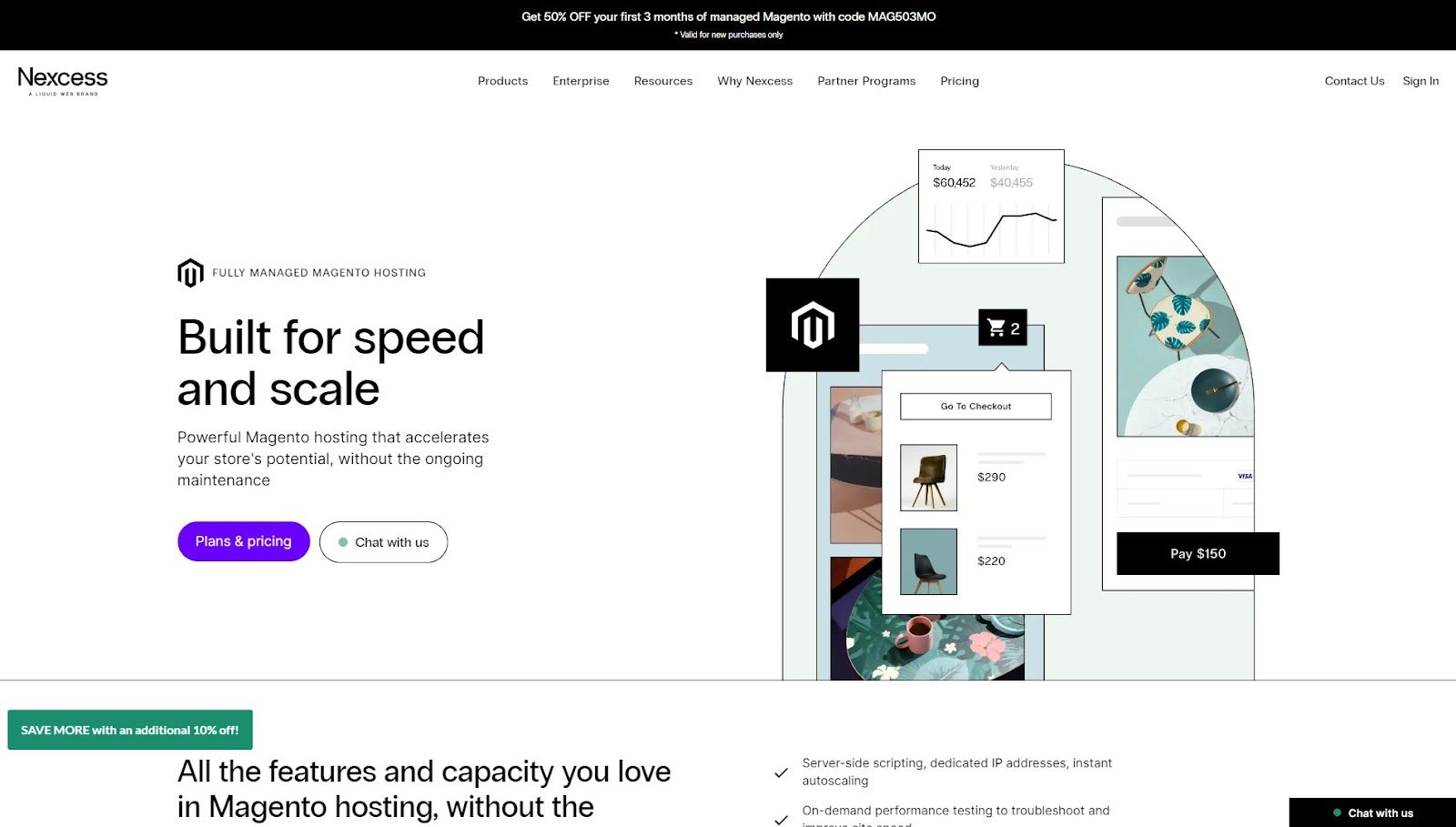Screen dimensions: 1456x827
Task: Open the Contact Us link
Action: (1354, 81)
